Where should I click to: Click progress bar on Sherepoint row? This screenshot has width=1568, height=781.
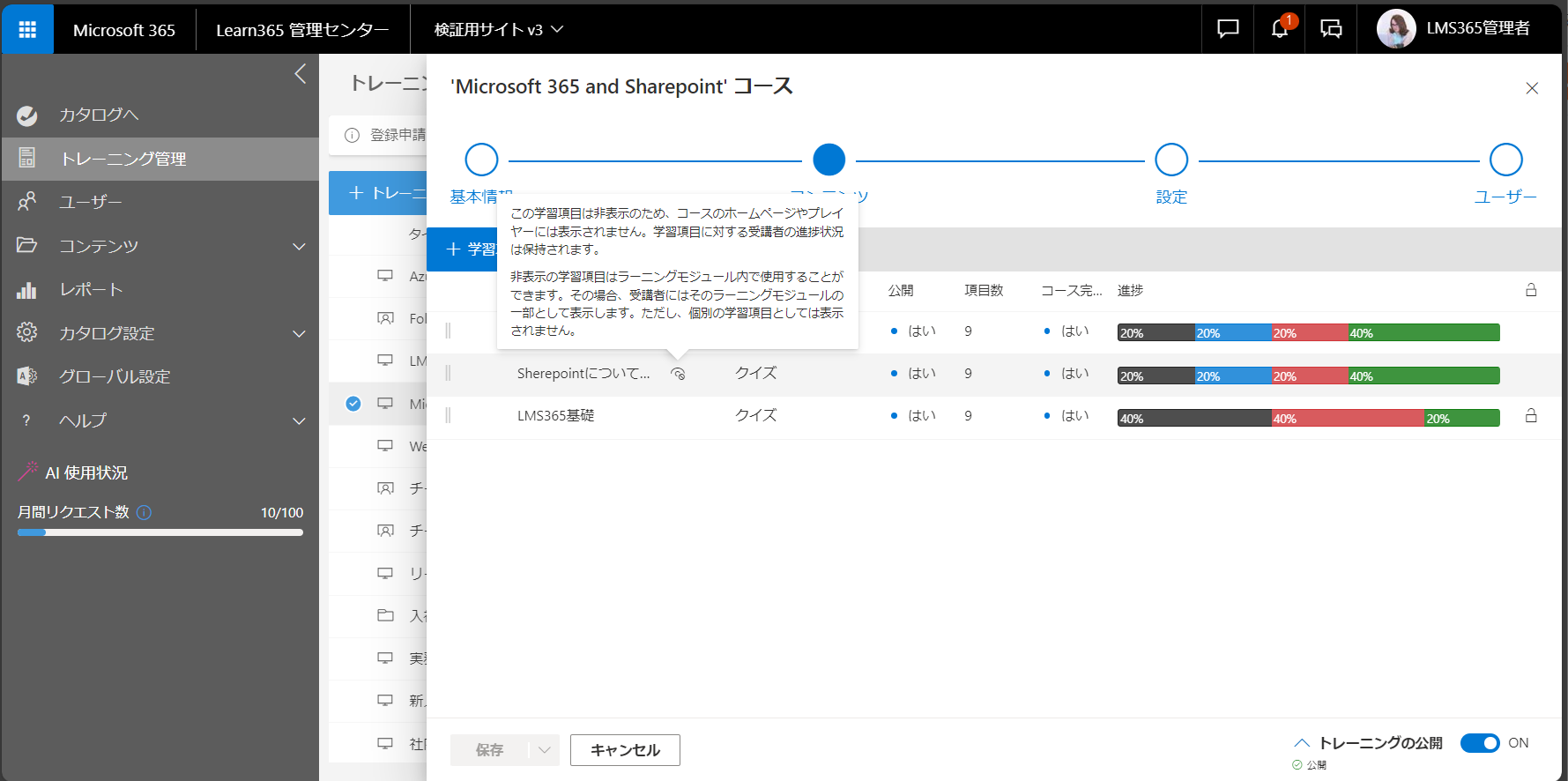[1308, 376]
